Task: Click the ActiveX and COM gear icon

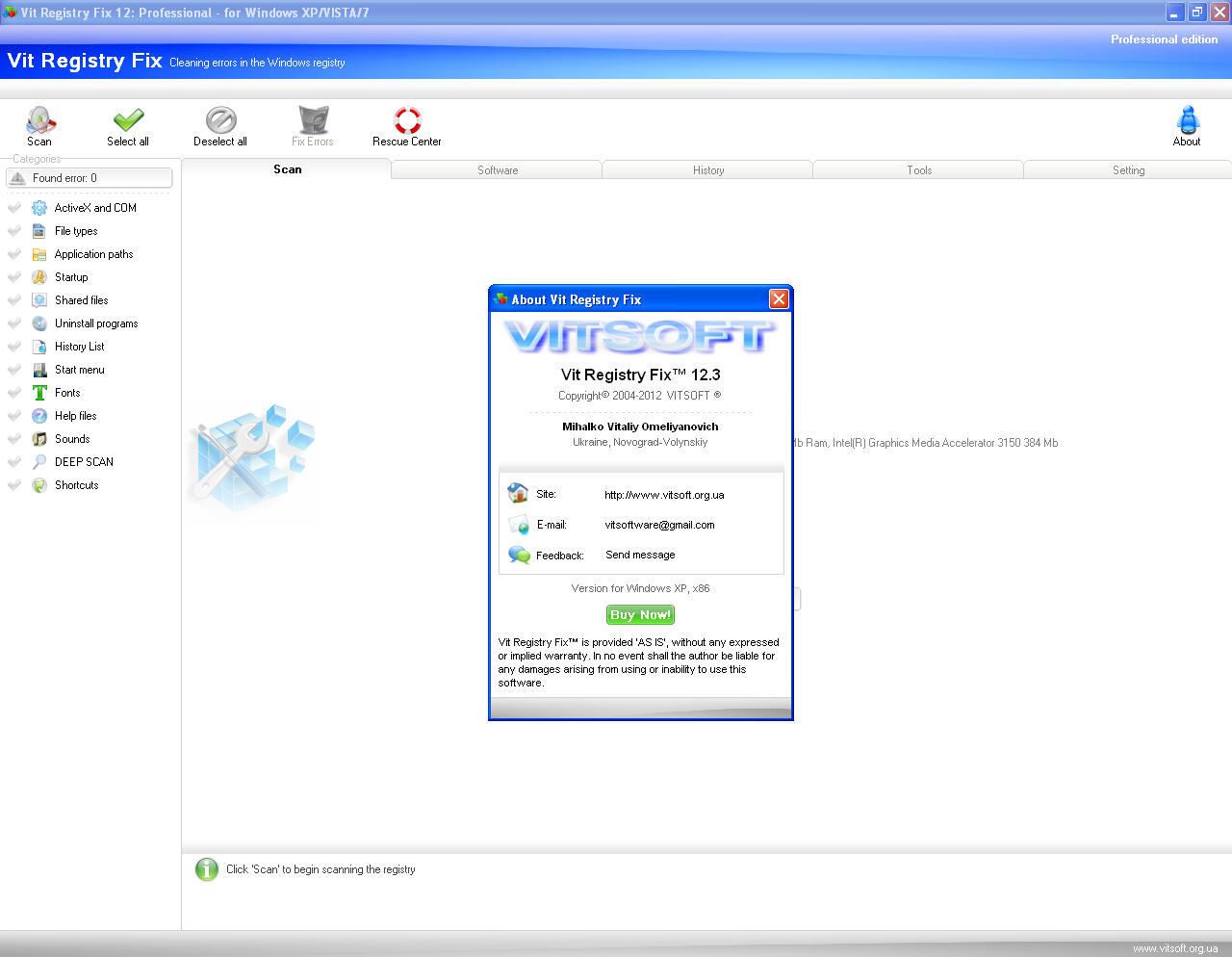Action: 39,208
